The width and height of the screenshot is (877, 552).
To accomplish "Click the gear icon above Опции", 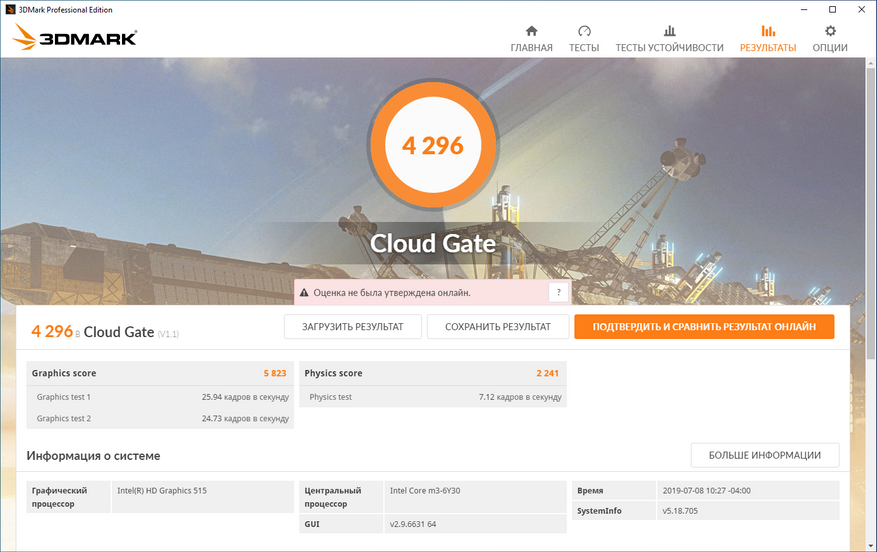I will [x=830, y=31].
